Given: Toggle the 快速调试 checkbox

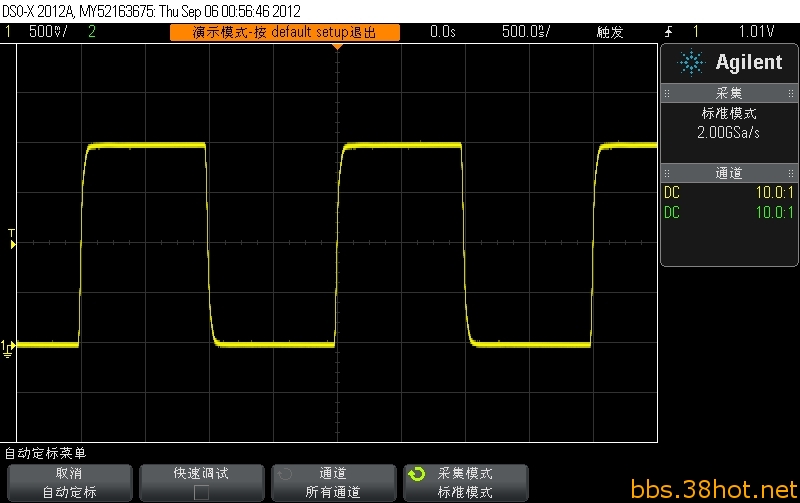Looking at the screenshot, I should [202, 492].
